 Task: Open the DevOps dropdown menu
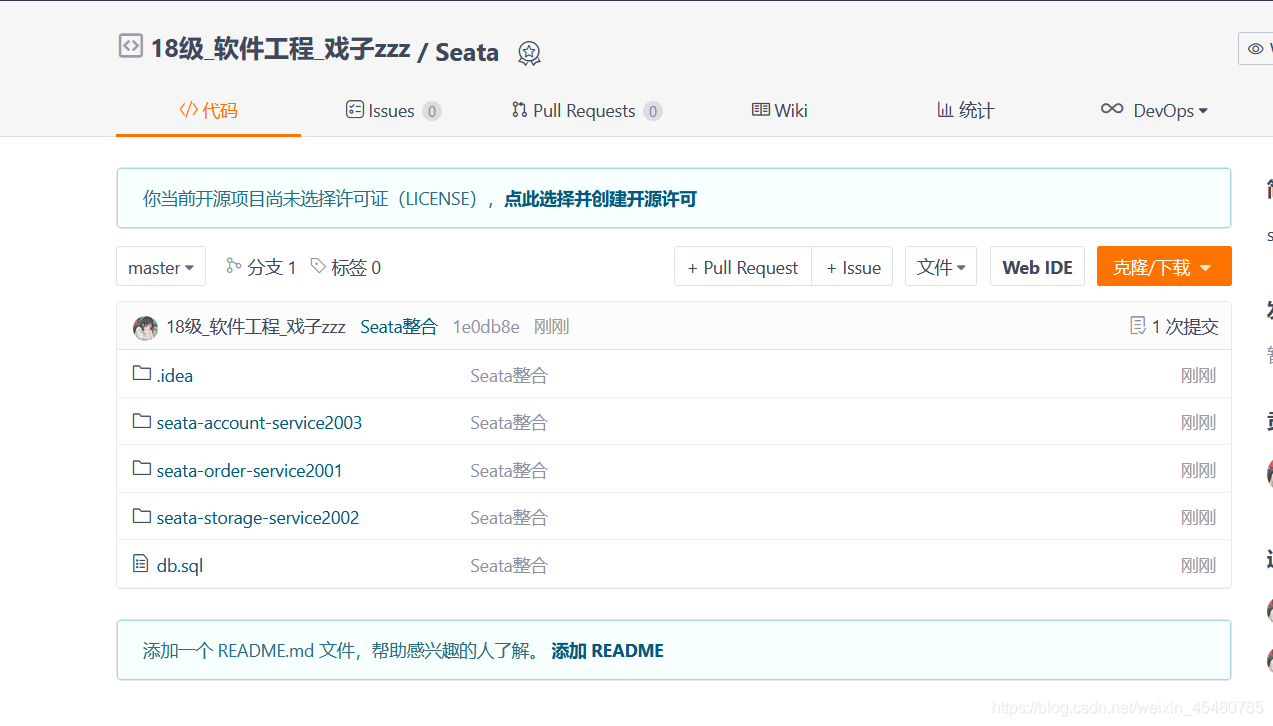tap(1155, 110)
